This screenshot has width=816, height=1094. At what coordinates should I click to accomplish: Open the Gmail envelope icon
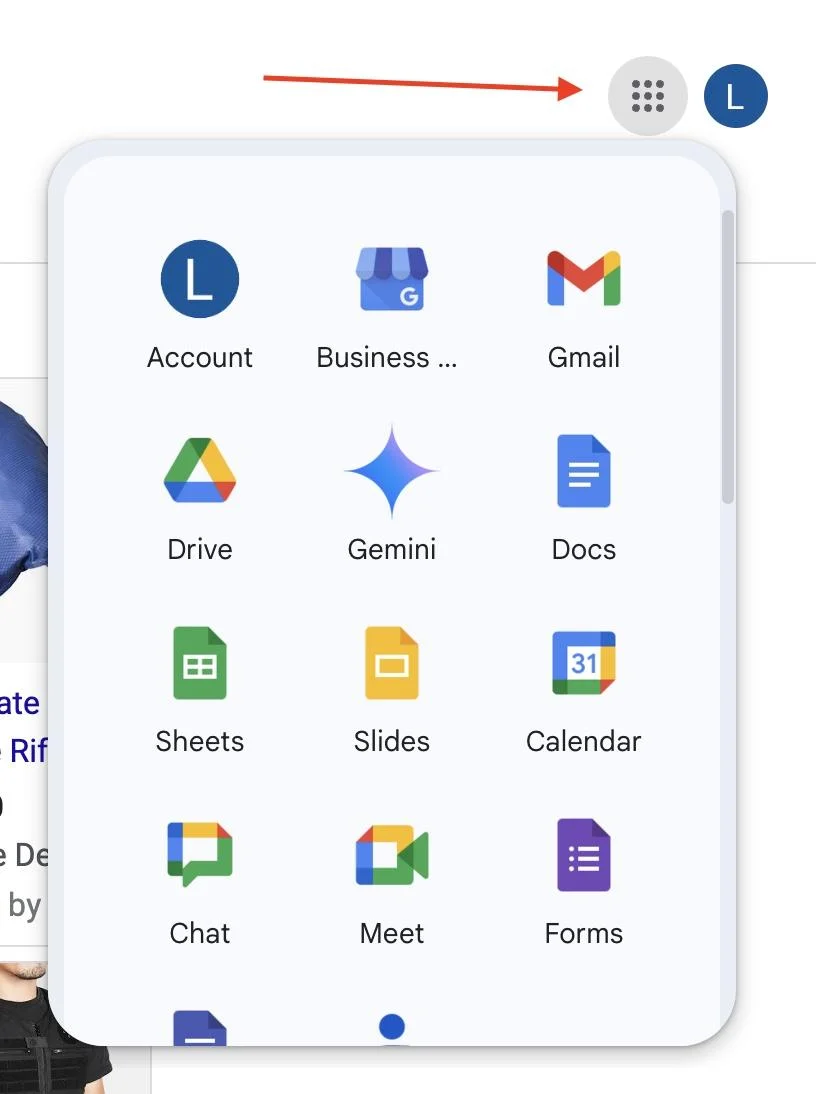coord(584,278)
